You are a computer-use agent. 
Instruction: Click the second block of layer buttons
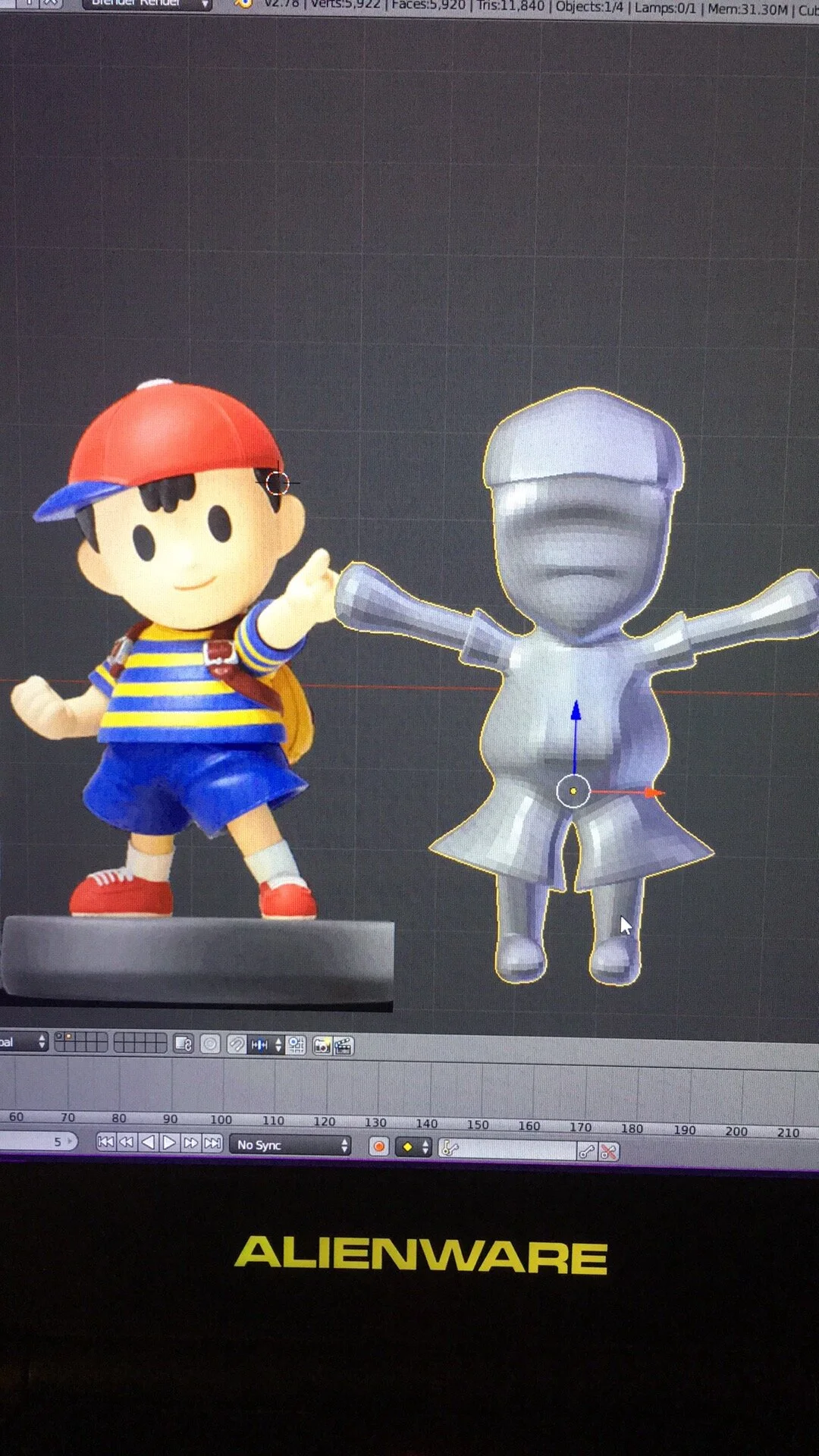click(x=140, y=1043)
